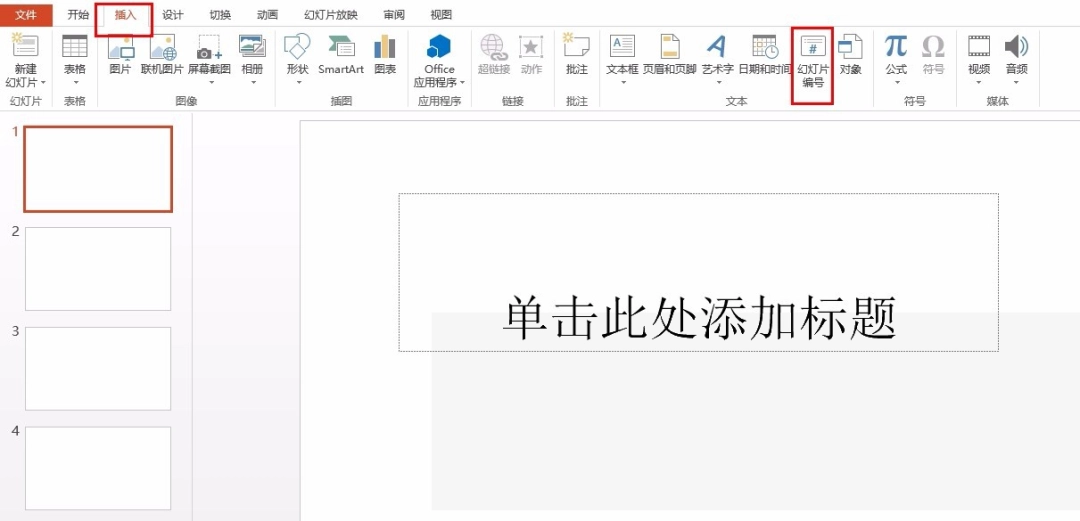Select slide 4 thumbnail

pyautogui.click(x=98, y=469)
